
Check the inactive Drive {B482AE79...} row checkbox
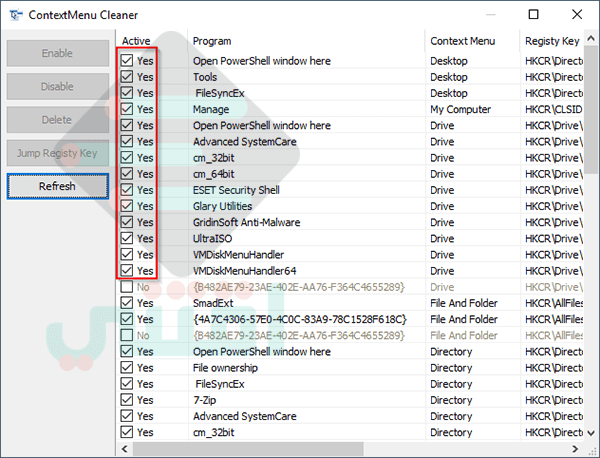(x=127, y=287)
